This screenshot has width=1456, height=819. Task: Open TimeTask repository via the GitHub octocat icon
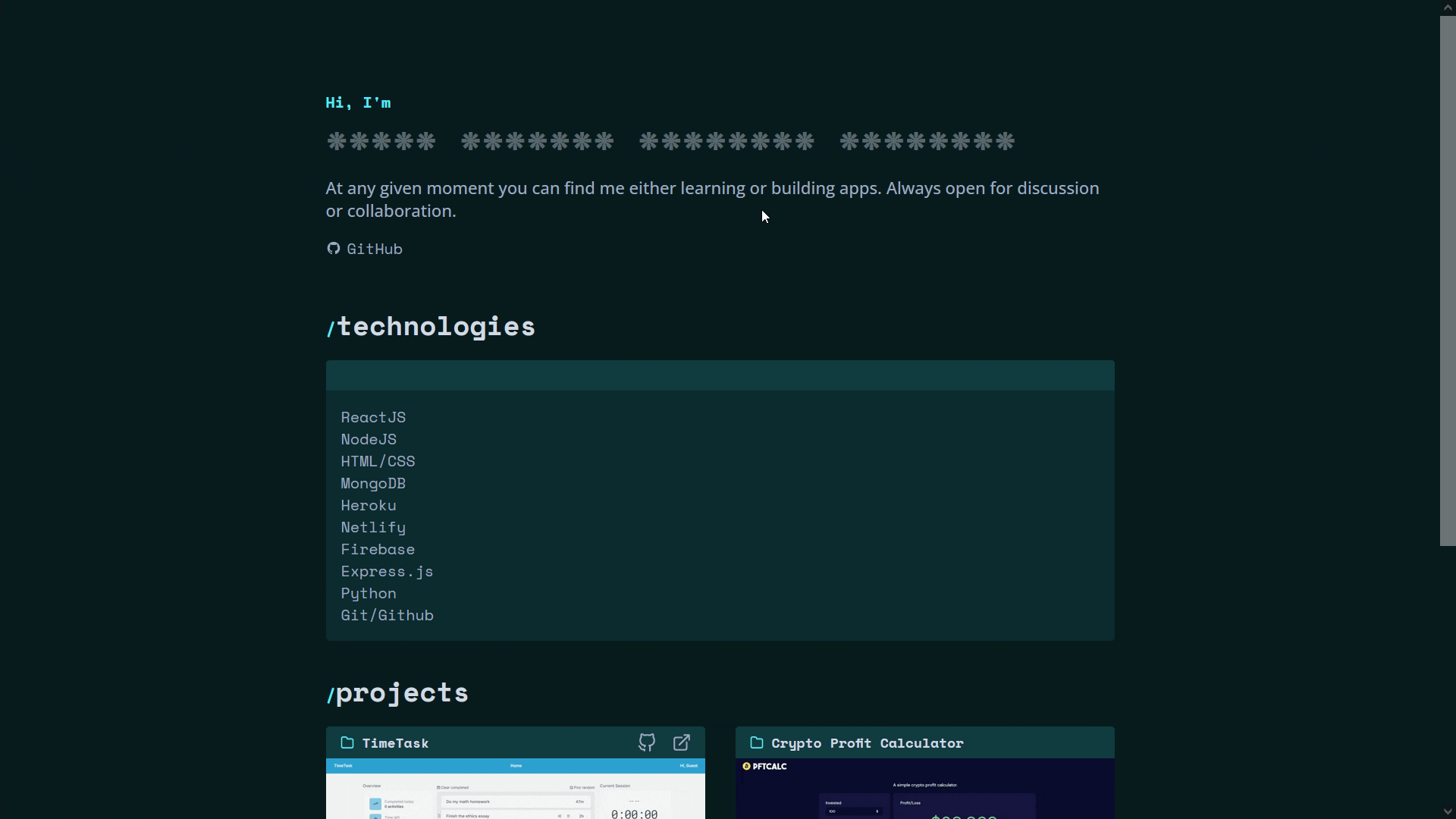(x=646, y=743)
